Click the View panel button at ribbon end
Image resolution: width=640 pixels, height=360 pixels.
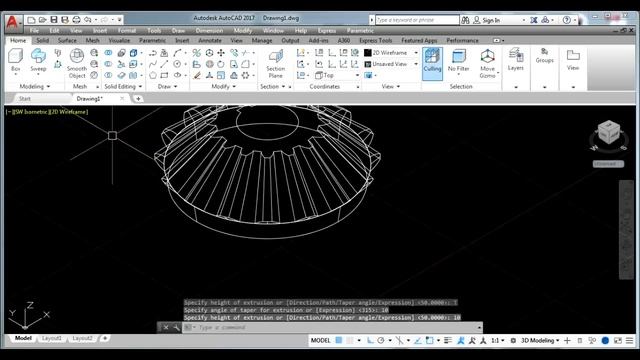[573, 60]
